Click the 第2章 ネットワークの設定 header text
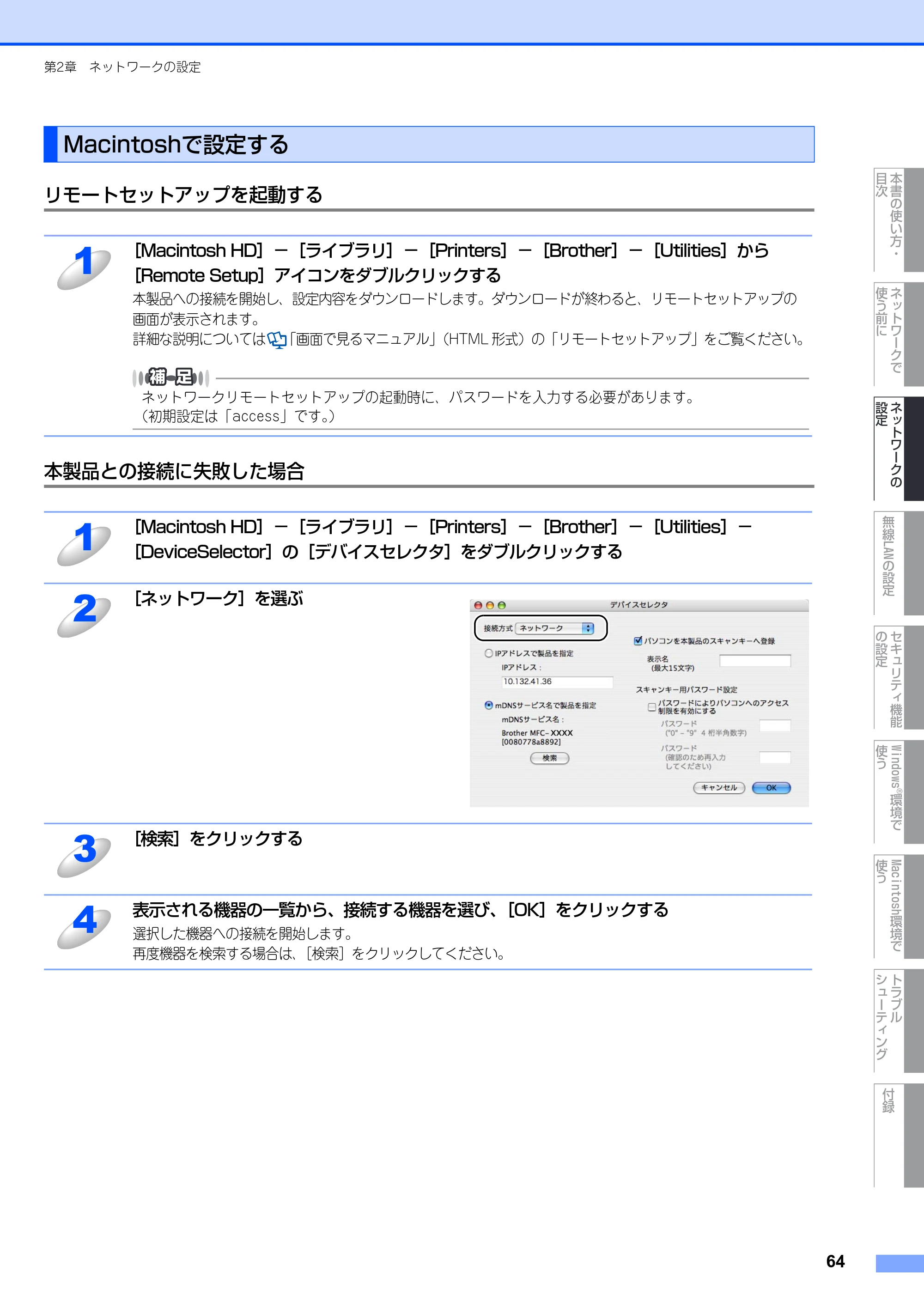This screenshot has height=1308, width=924. pos(122,67)
